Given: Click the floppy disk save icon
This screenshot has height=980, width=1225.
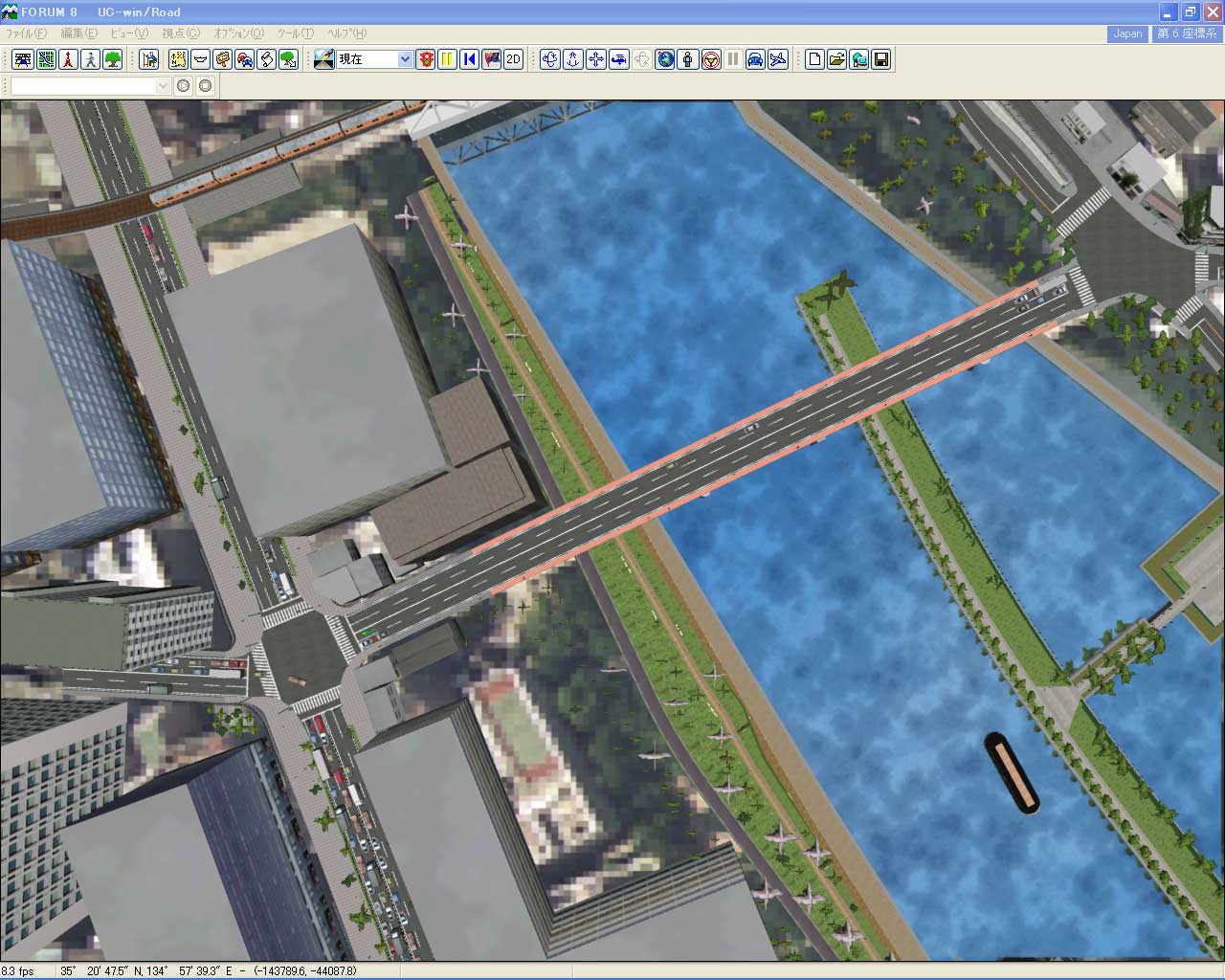Looking at the screenshot, I should tap(881, 59).
